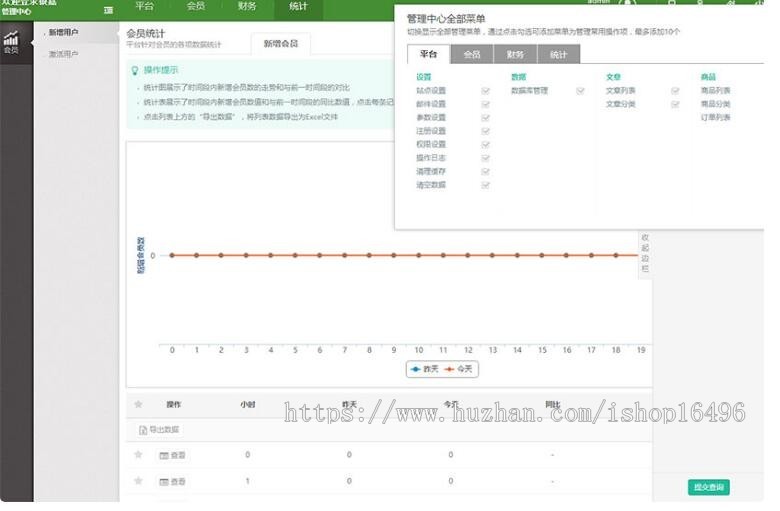Screen dimensions: 780x511
Task: Click 订单列表 in the 商品 column
Action: (715, 117)
